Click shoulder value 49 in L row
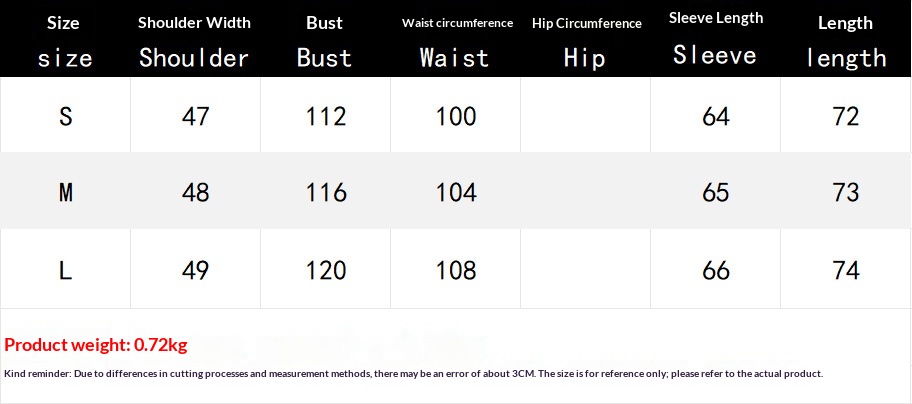912x404 pixels. point(195,269)
